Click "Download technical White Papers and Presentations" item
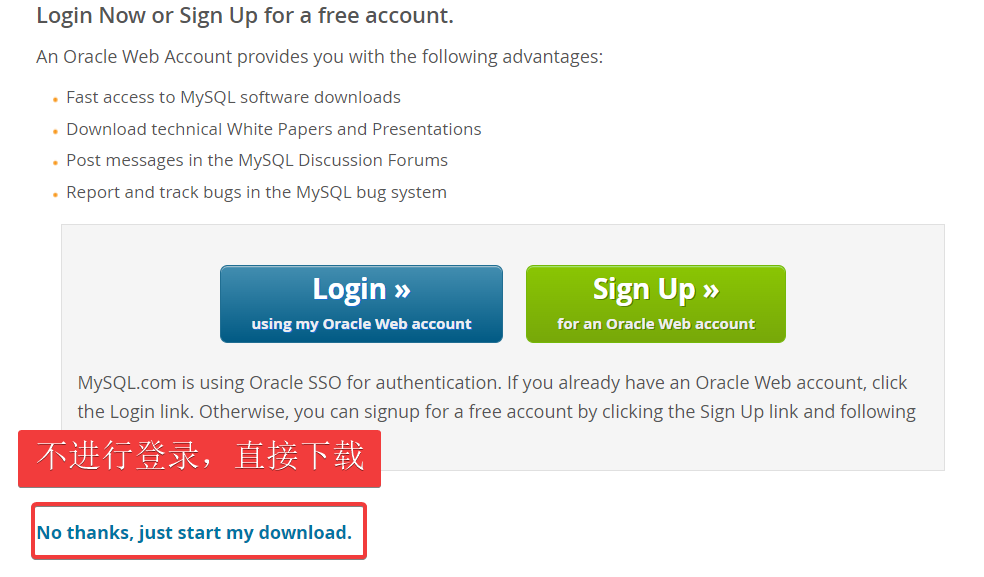 [274, 129]
